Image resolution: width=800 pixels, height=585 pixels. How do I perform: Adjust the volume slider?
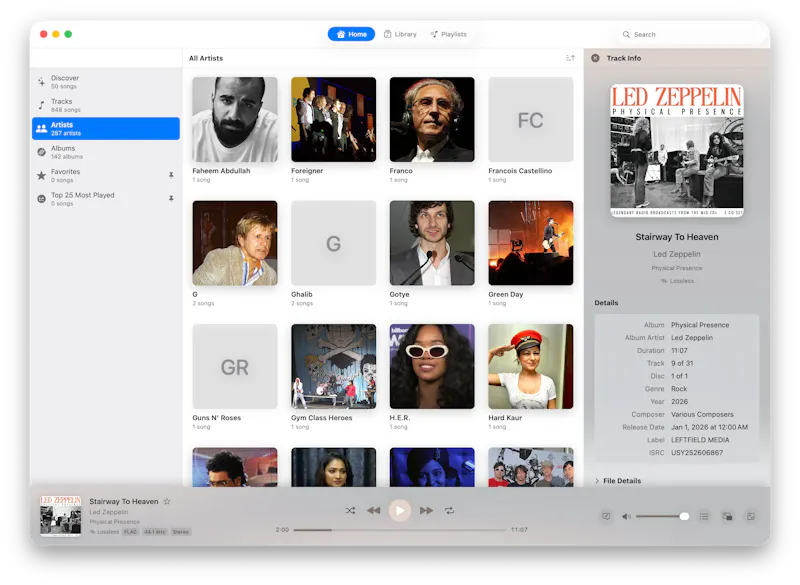pyautogui.click(x=662, y=517)
